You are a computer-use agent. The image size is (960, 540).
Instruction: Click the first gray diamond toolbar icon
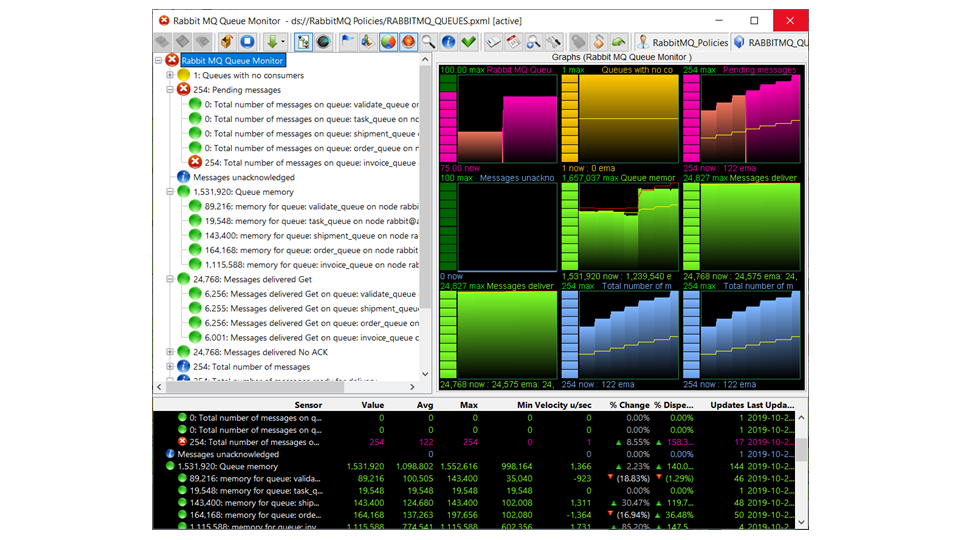162,42
